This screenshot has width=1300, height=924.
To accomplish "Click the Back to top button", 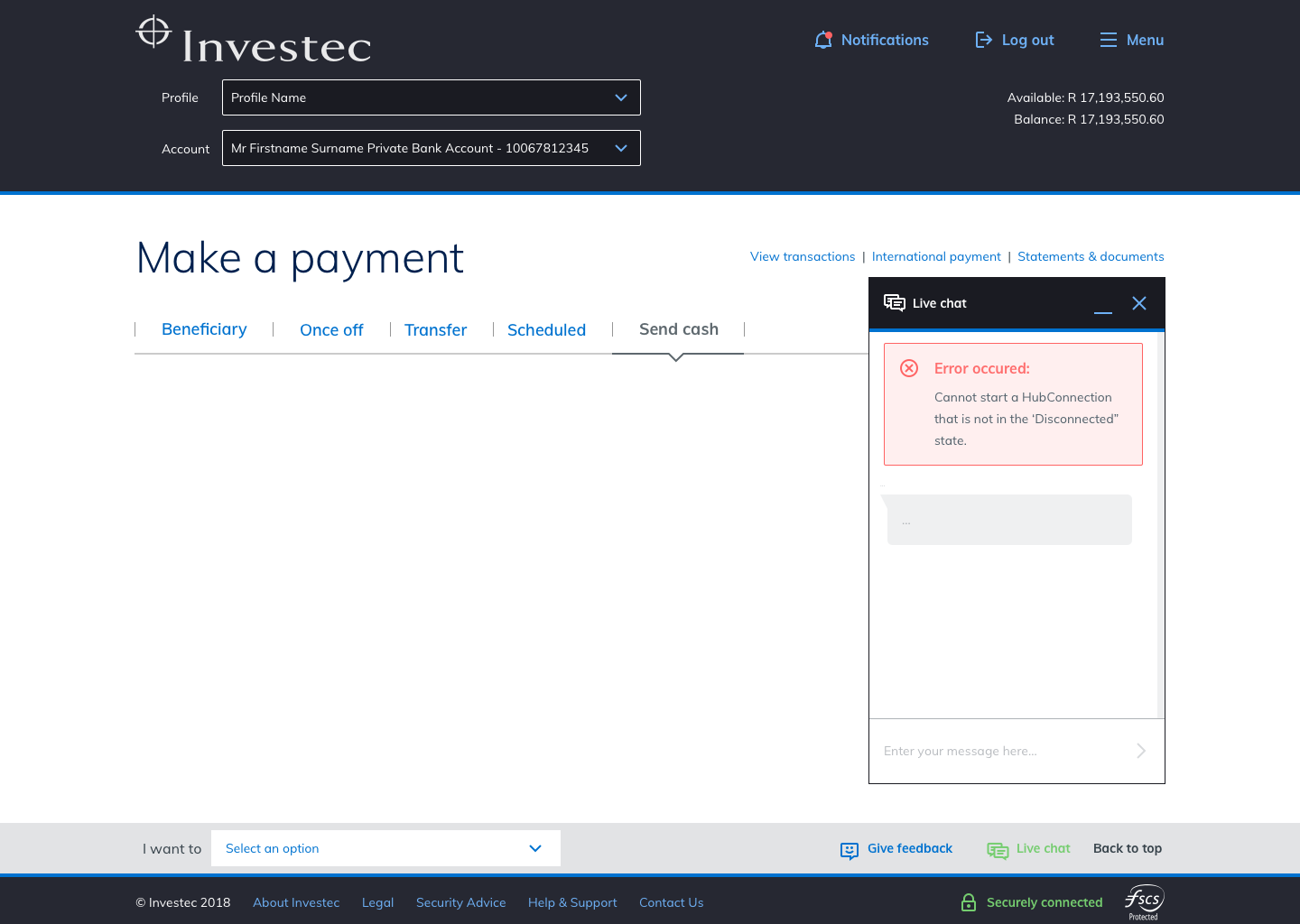I will (1127, 848).
